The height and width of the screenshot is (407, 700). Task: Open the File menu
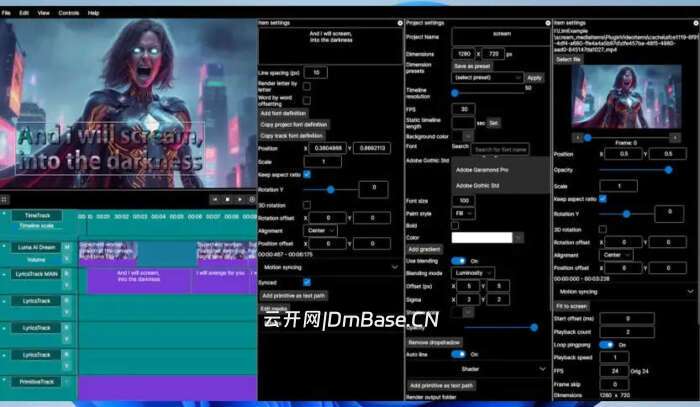tap(6, 13)
